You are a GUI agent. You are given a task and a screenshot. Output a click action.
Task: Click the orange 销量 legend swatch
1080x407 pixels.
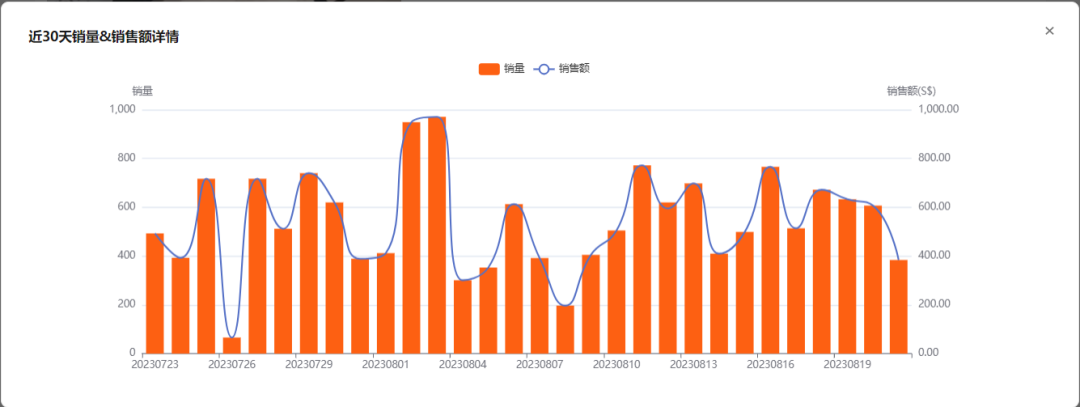(x=489, y=68)
